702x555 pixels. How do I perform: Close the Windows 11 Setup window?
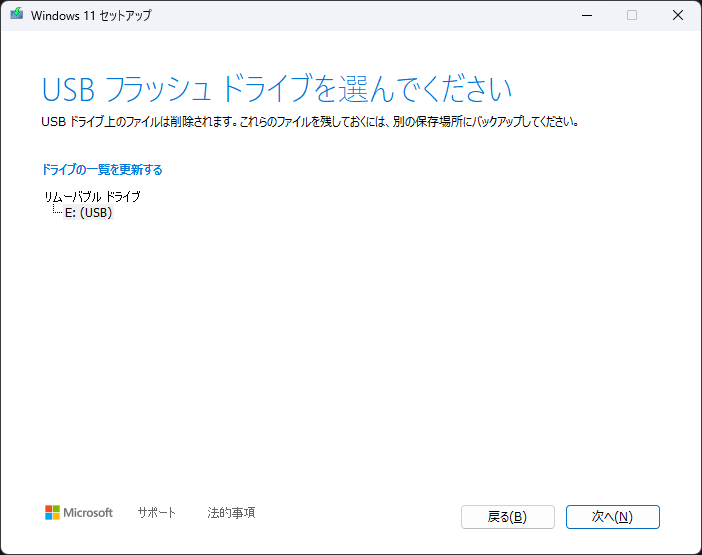coord(678,15)
